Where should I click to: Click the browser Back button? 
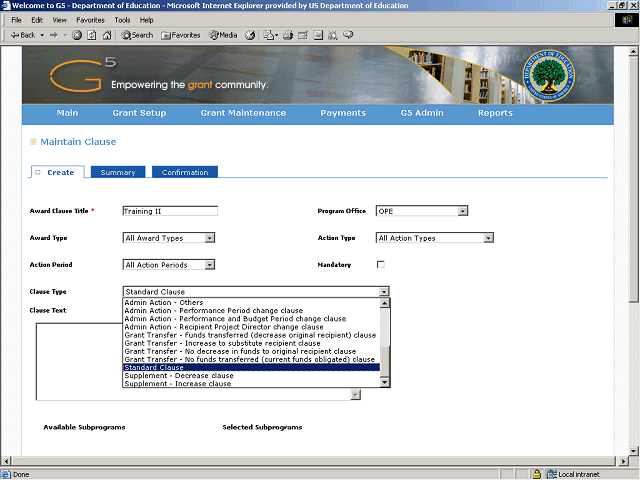pos(23,35)
